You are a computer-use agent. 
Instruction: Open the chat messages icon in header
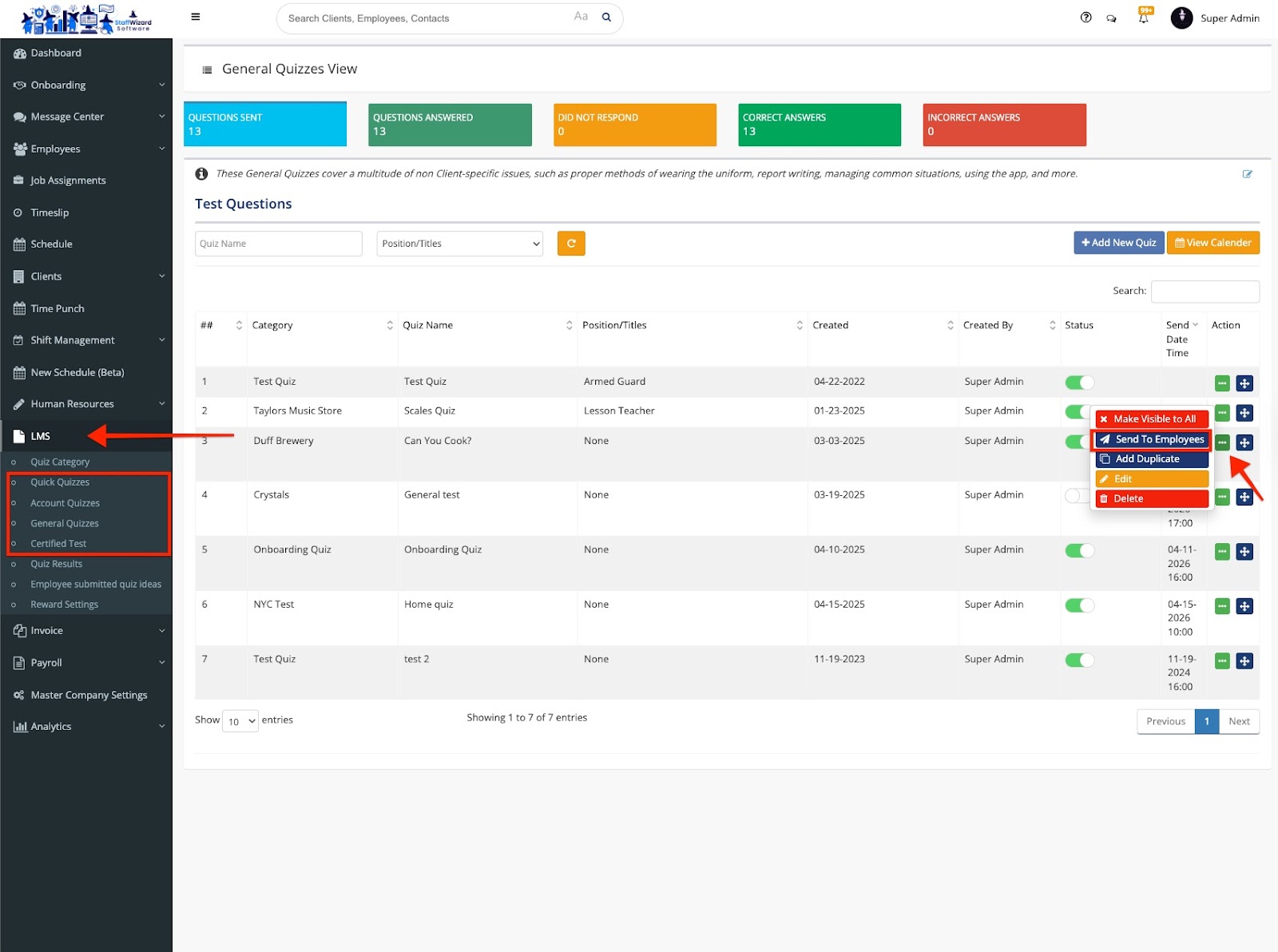pyautogui.click(x=1111, y=18)
